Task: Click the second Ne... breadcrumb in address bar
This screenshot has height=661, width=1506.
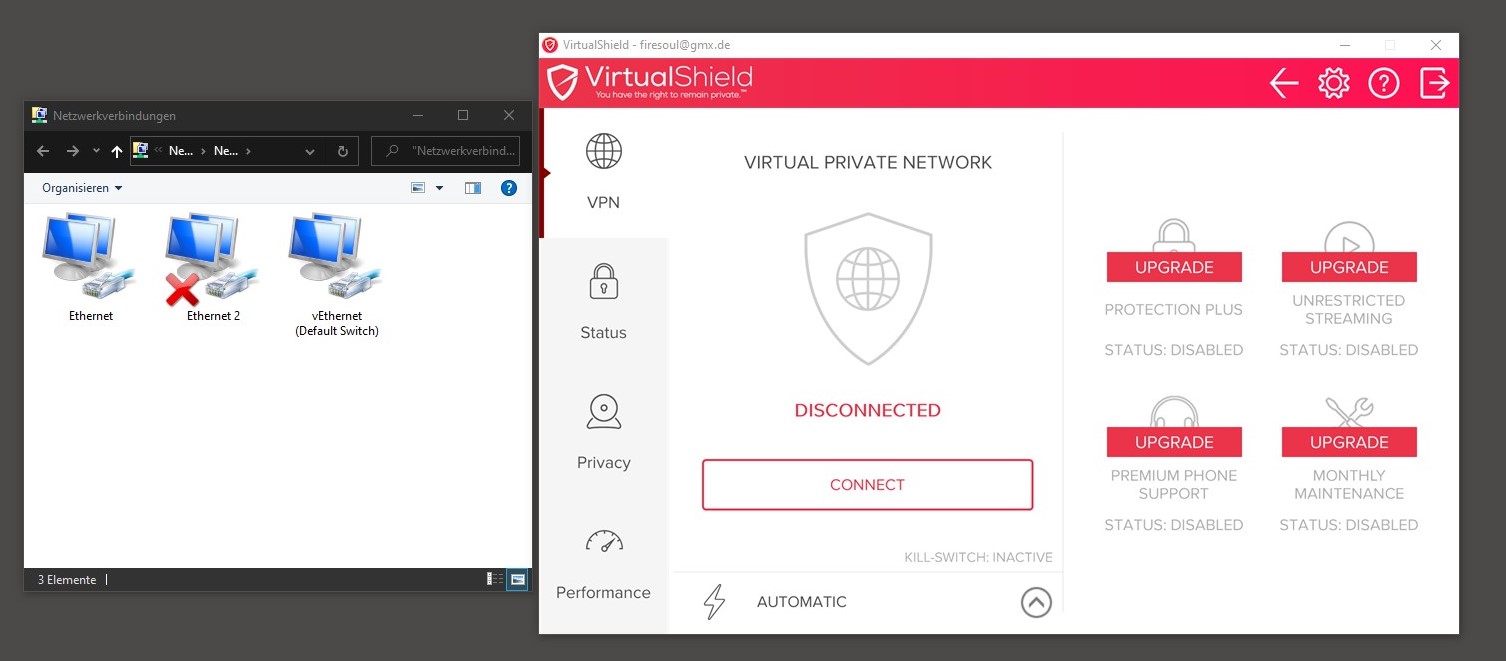Action: [226, 151]
